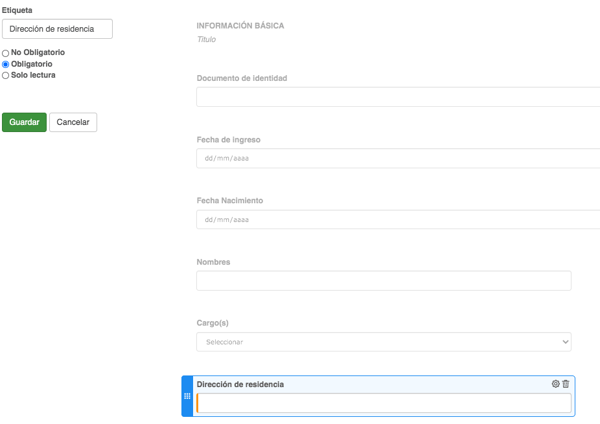Click the Titulo placeholder text
600x424 pixels.
[207, 39]
